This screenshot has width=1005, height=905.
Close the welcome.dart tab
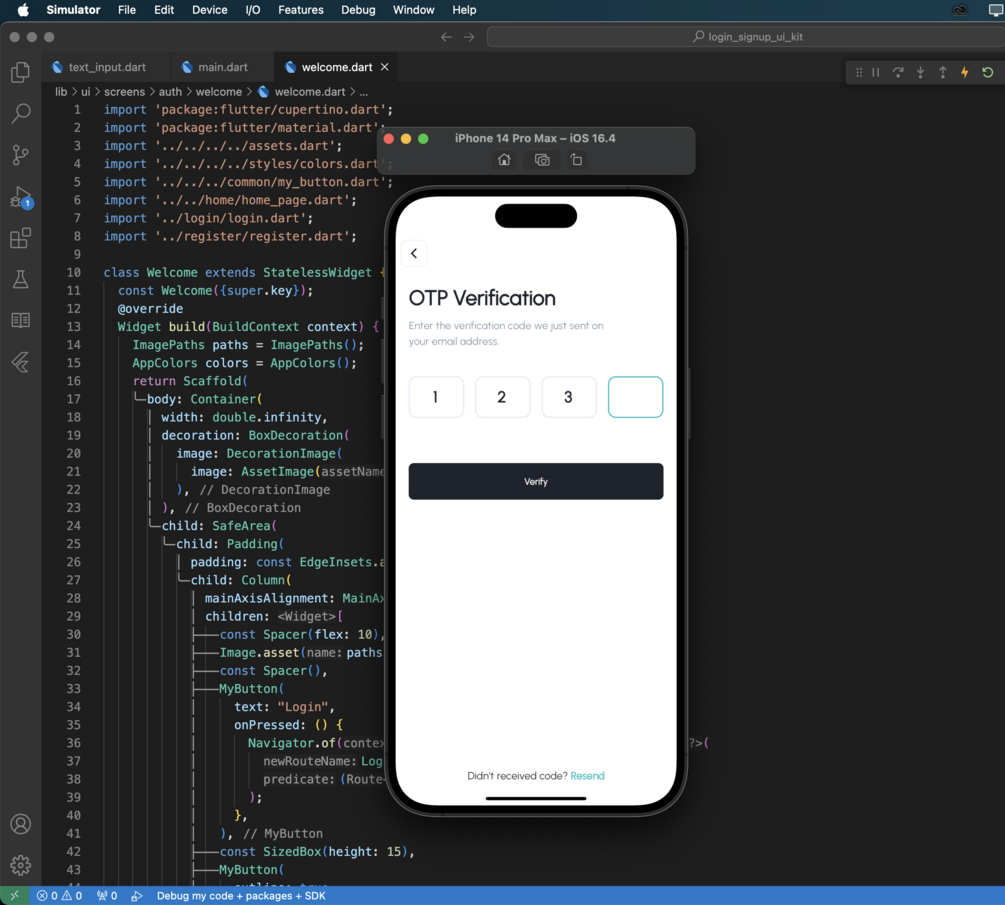pos(385,67)
